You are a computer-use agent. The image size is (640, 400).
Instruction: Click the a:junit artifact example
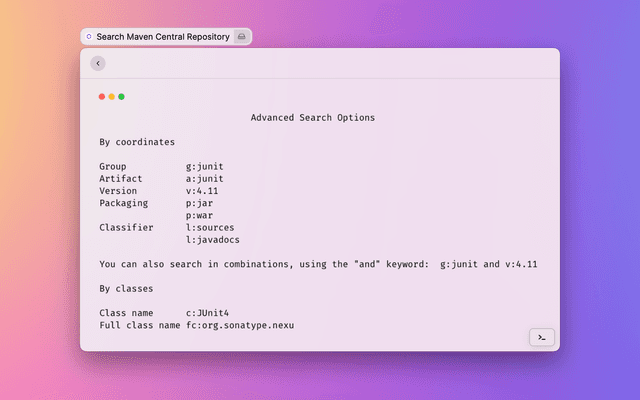pyautogui.click(x=207, y=178)
